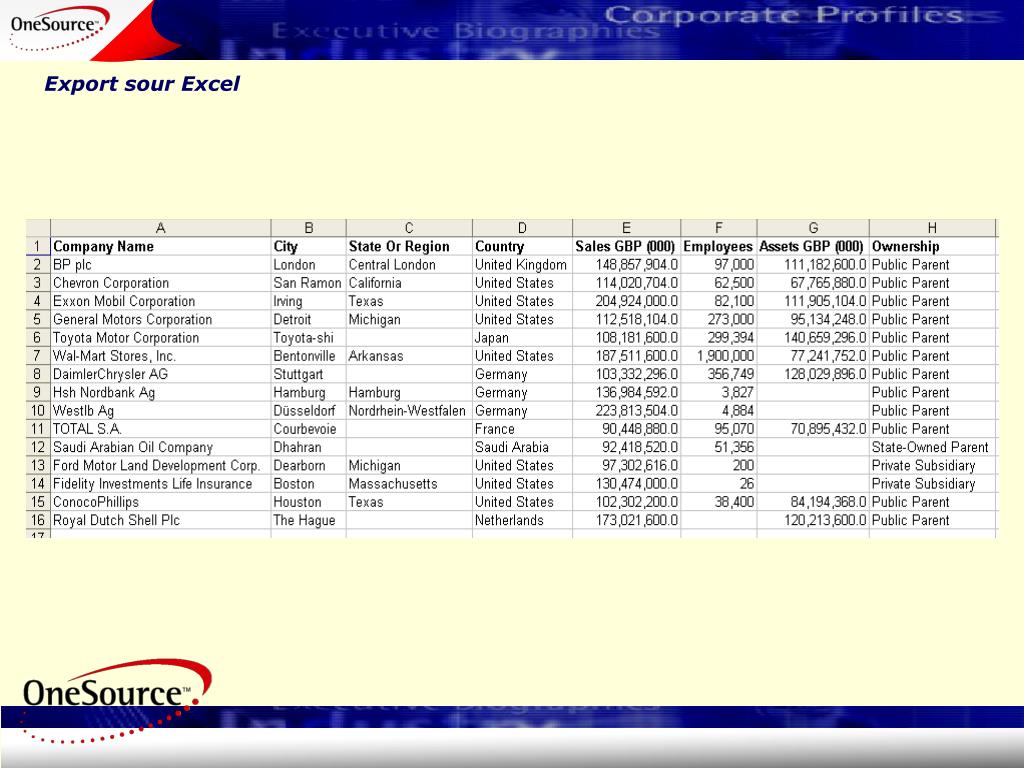
Task: Select the 'Chevron Corporation' cell
Action: 161,283
